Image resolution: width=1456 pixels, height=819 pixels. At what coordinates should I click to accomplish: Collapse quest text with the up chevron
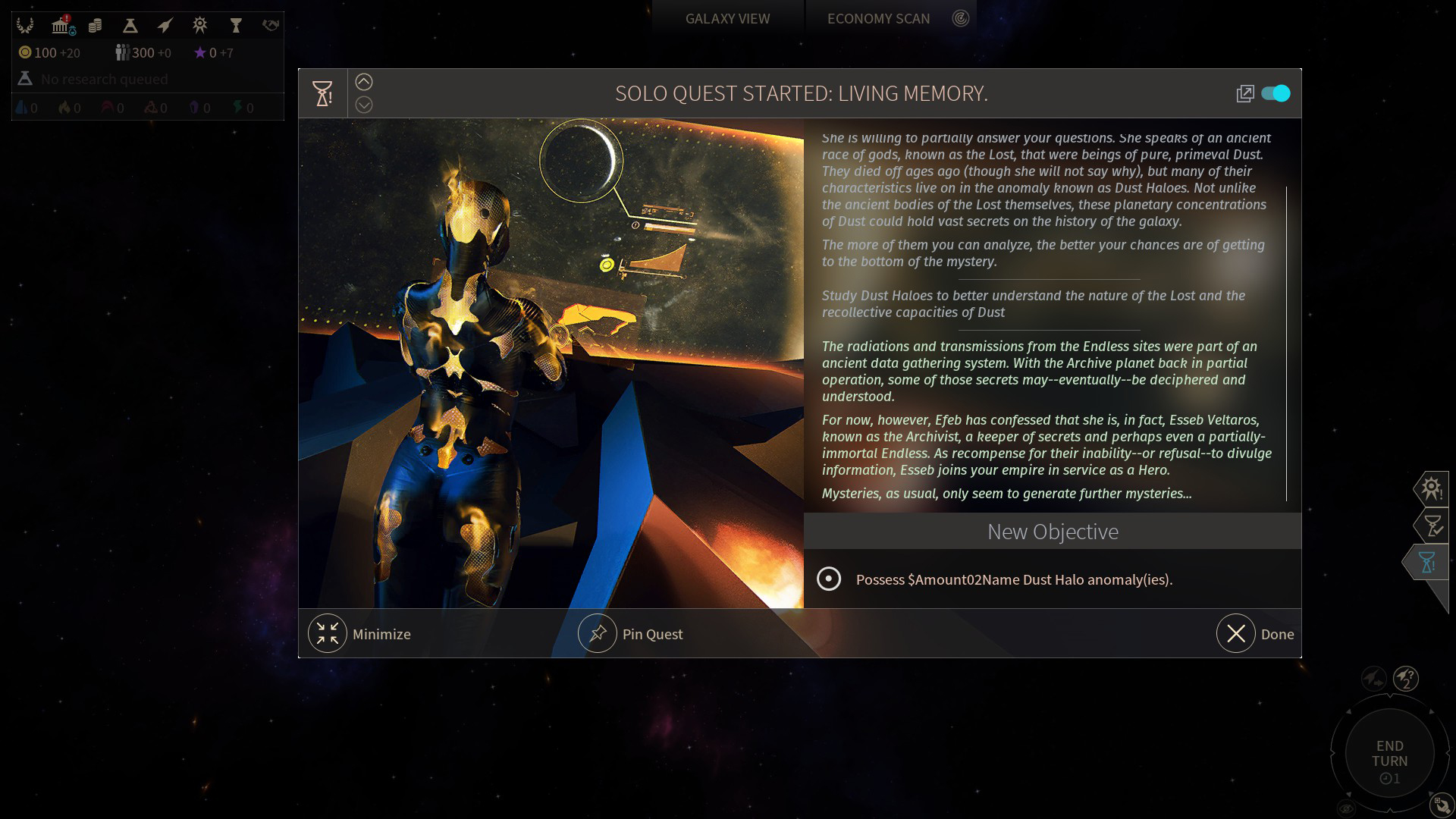pyautogui.click(x=364, y=81)
